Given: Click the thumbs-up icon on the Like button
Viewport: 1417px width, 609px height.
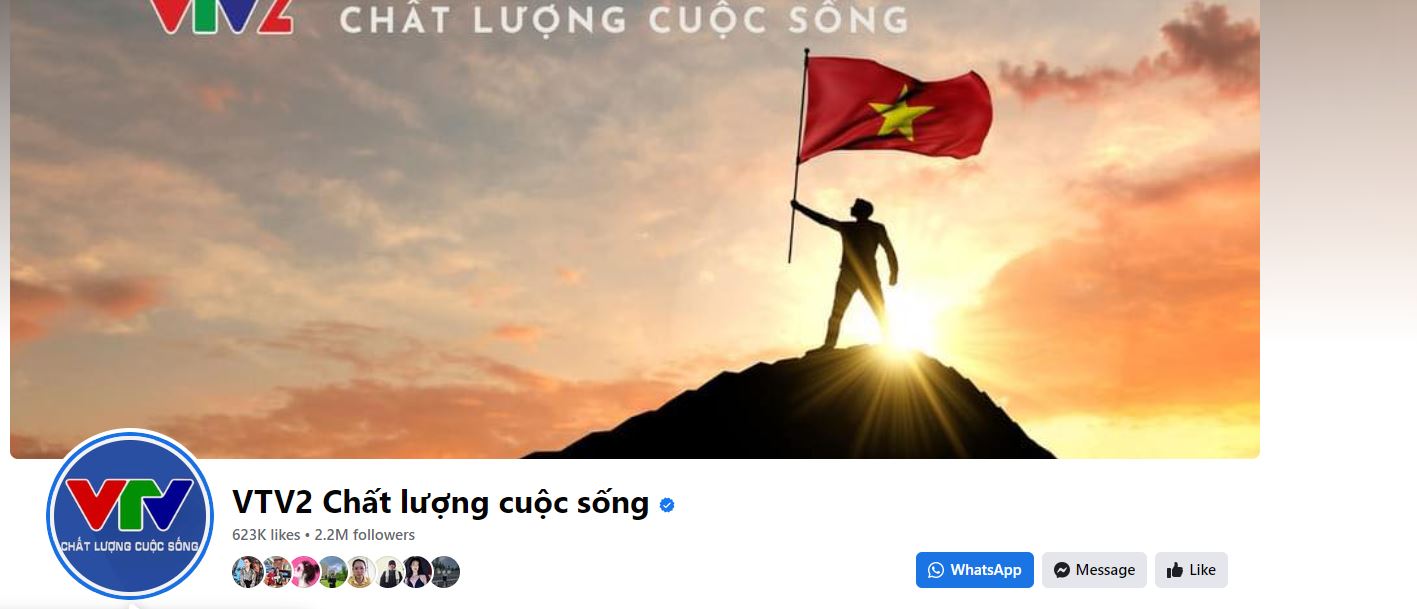Looking at the screenshot, I should 1175,570.
